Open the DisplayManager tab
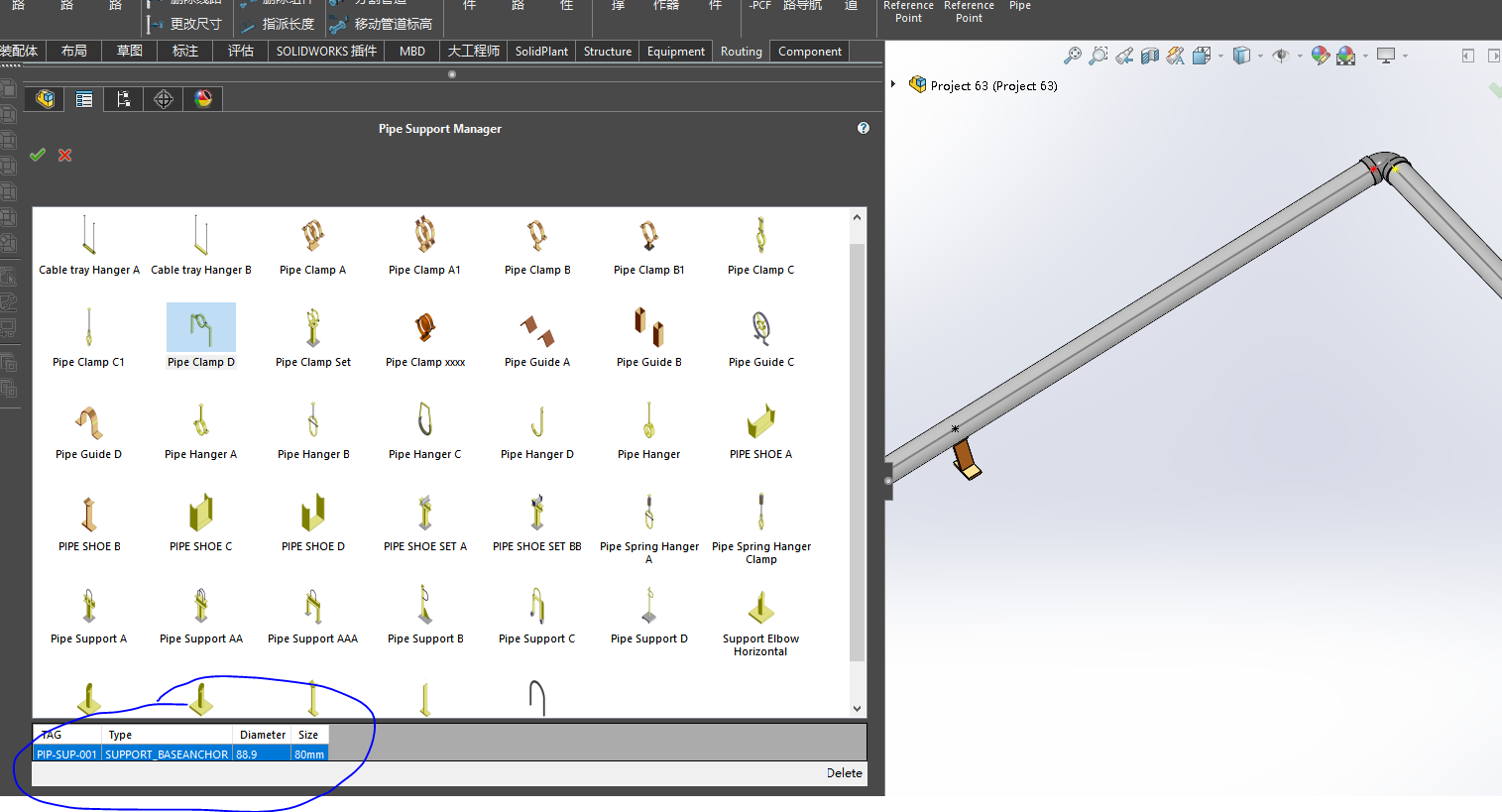1502x812 pixels. (203, 99)
